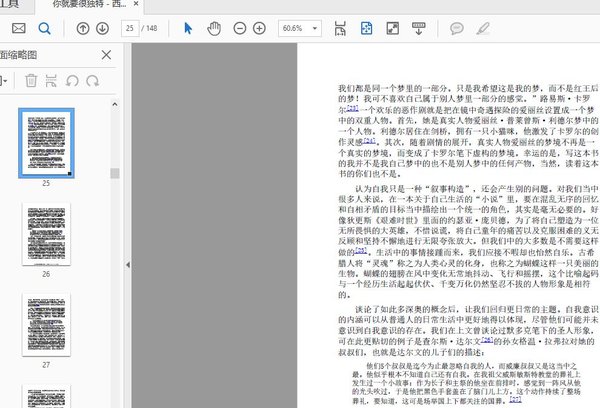Activate the hand pan tool
This screenshot has height=408, width=600.
[213, 29]
